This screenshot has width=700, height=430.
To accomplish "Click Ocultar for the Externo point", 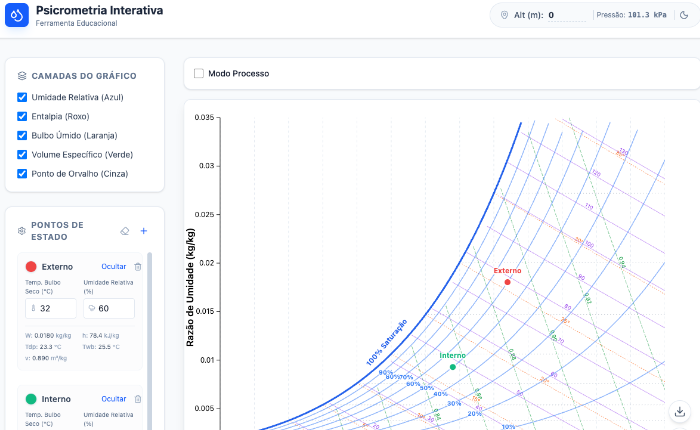I will point(114,267).
